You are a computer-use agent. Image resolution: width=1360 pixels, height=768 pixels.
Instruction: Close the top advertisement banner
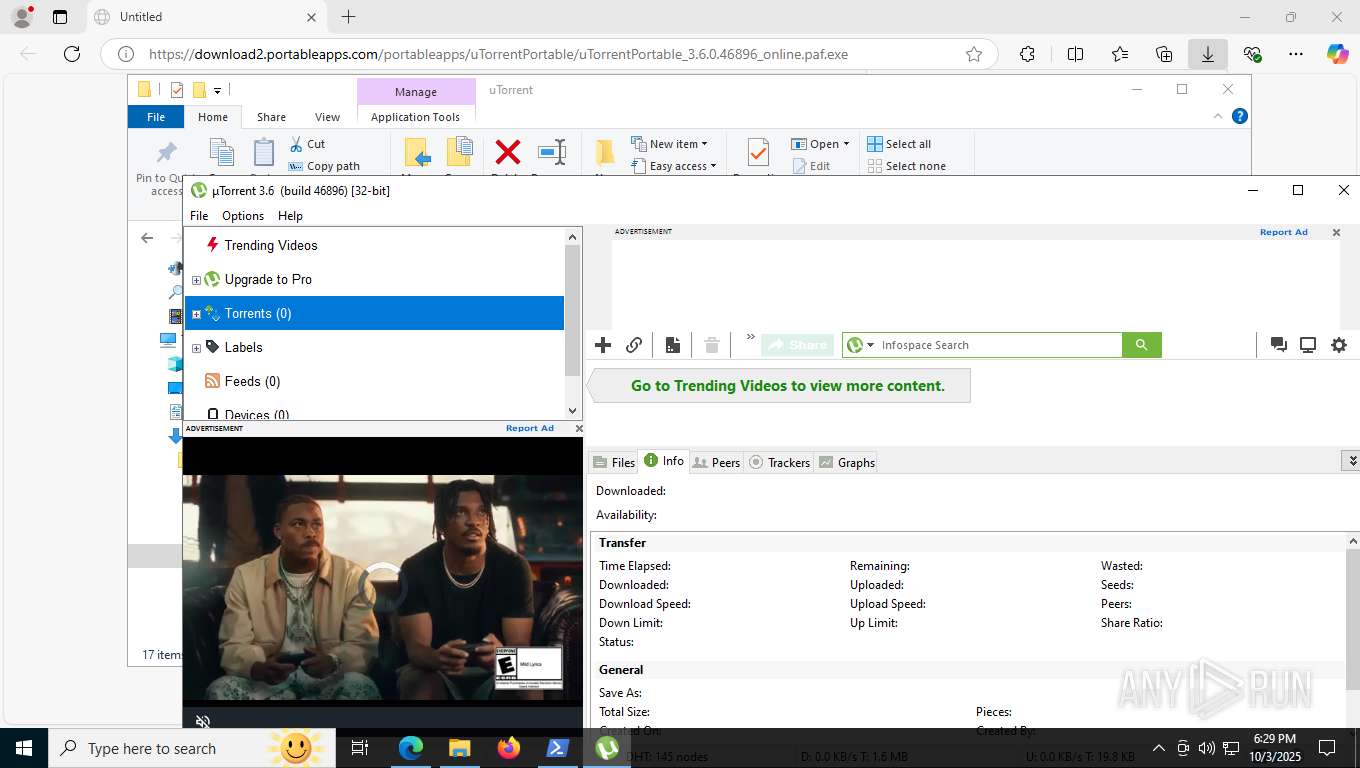tap(1336, 232)
